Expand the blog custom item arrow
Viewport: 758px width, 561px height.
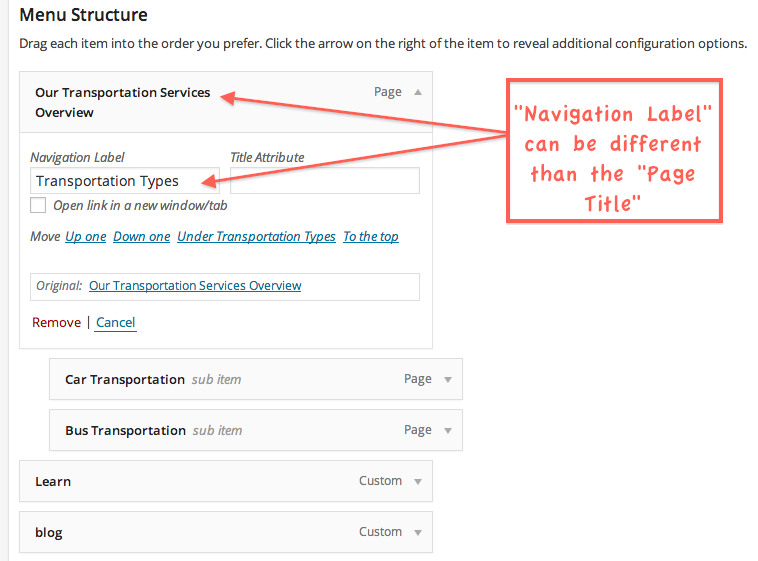click(x=418, y=532)
